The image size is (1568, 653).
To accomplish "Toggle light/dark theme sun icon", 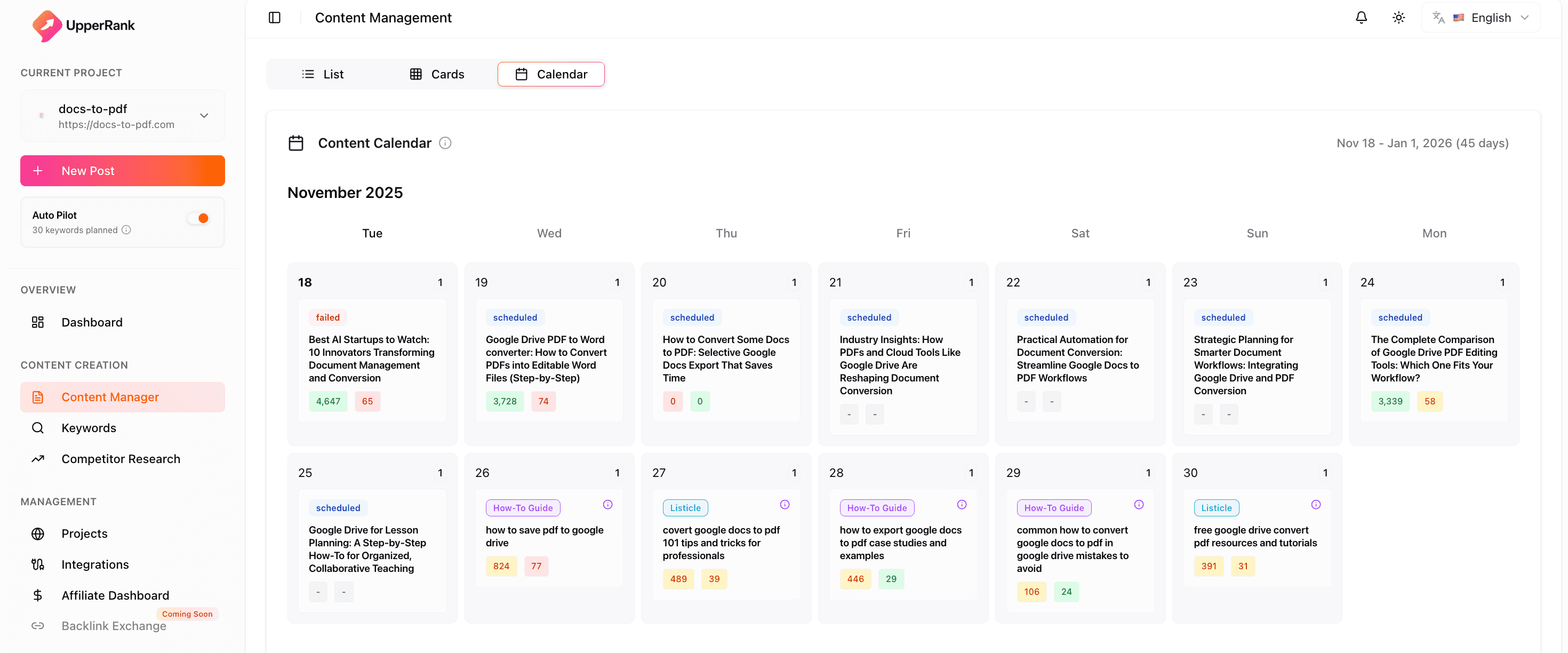I will [x=1398, y=18].
